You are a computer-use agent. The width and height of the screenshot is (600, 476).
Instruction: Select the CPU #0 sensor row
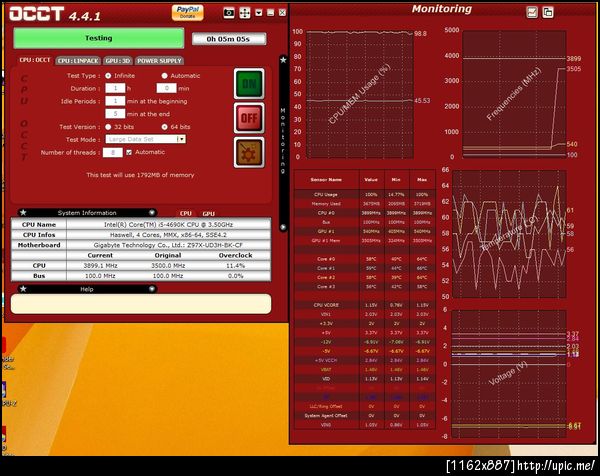point(365,213)
